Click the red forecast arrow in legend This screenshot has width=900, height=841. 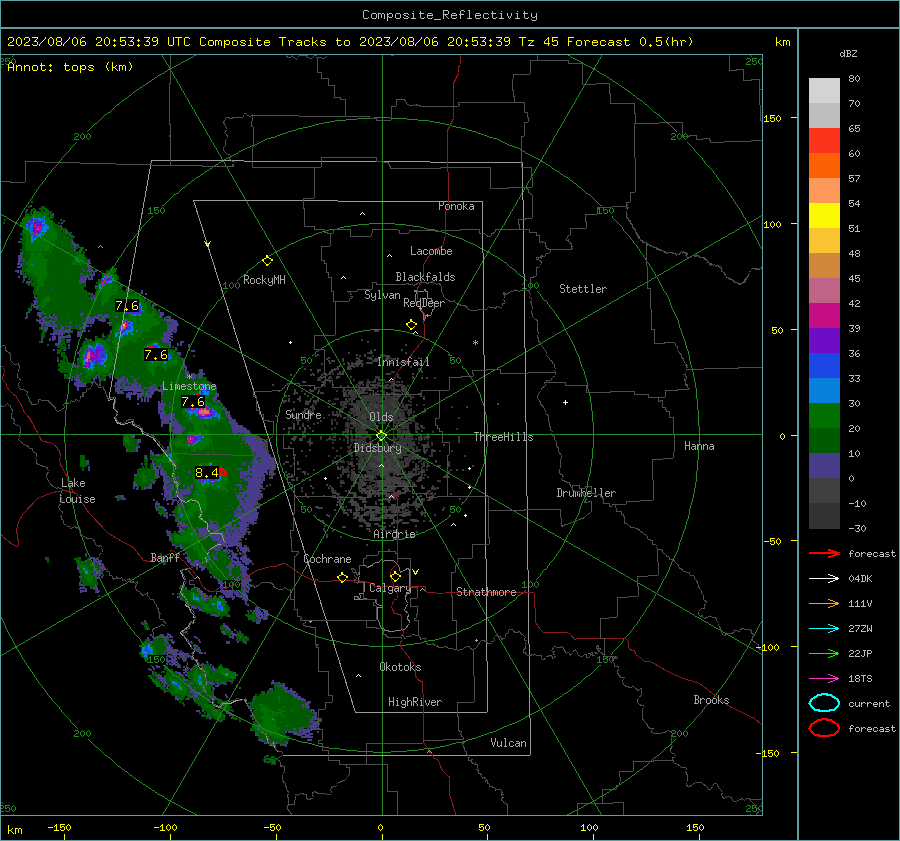(824, 553)
